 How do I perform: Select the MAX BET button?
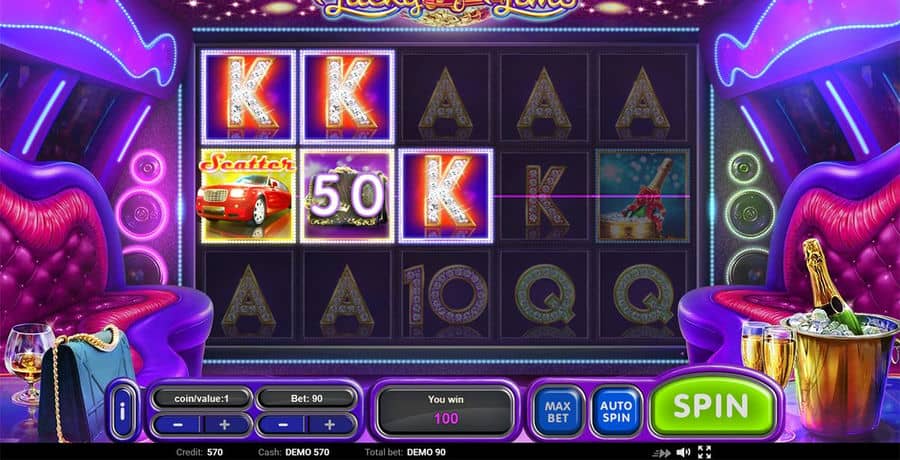point(558,412)
